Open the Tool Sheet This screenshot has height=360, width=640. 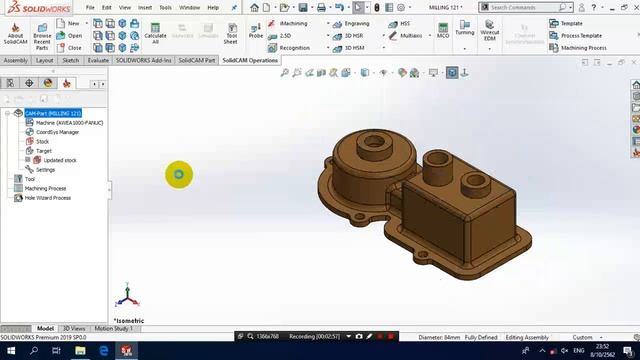click(231, 33)
